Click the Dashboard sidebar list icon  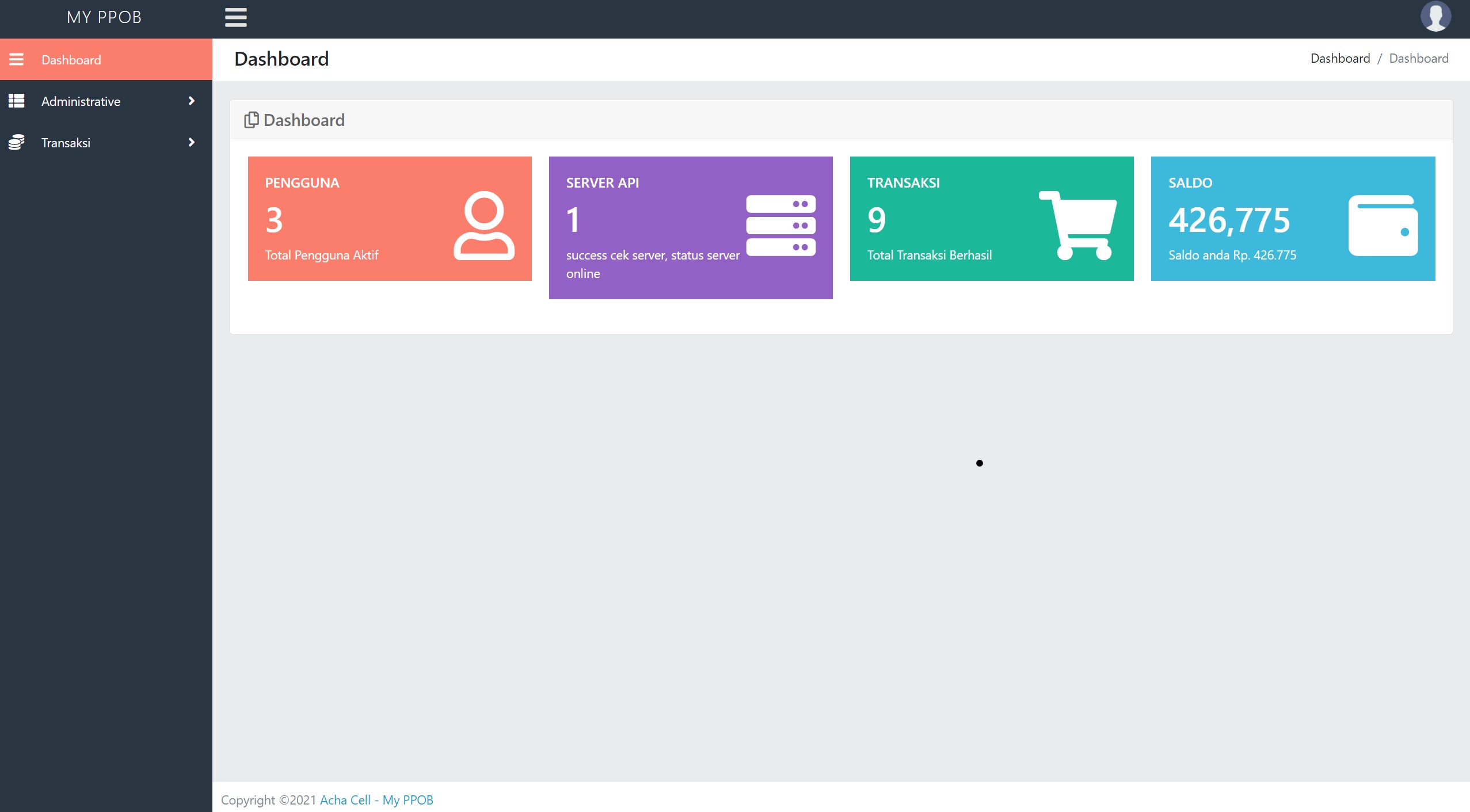[x=17, y=59]
